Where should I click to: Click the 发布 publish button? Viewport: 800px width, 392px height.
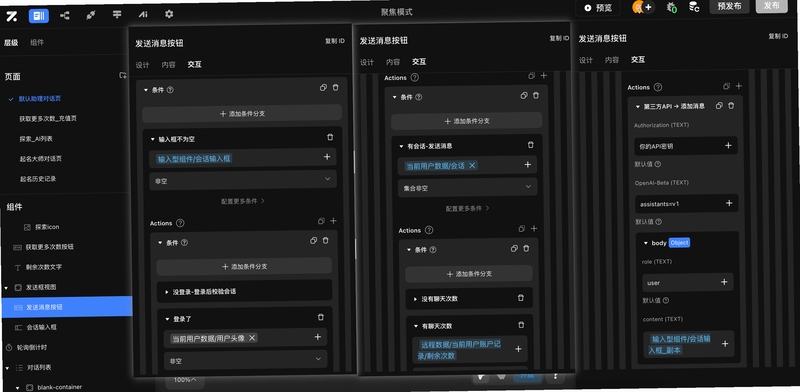click(x=771, y=5)
